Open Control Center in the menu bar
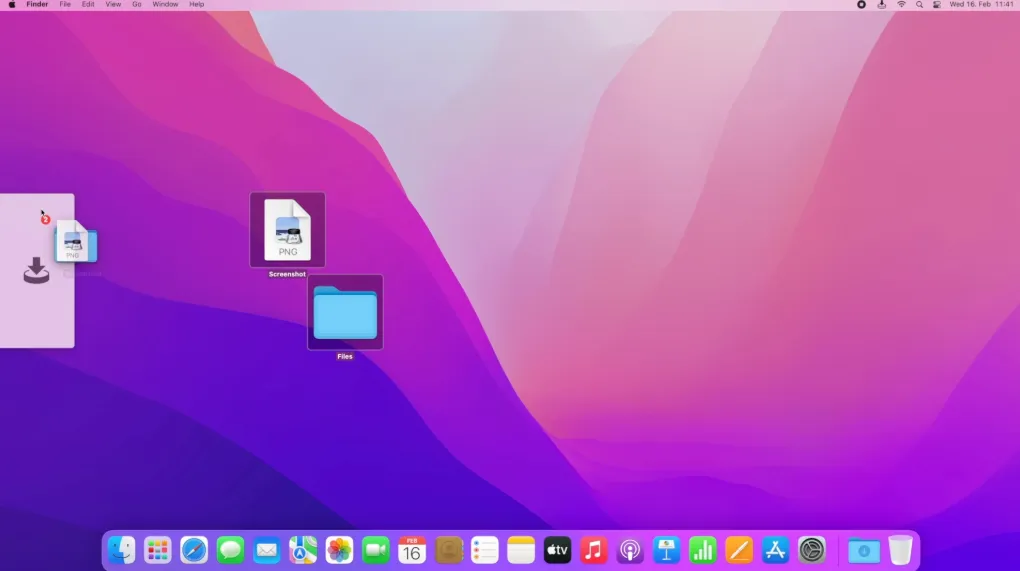The height and width of the screenshot is (571, 1020). [x=937, y=5]
